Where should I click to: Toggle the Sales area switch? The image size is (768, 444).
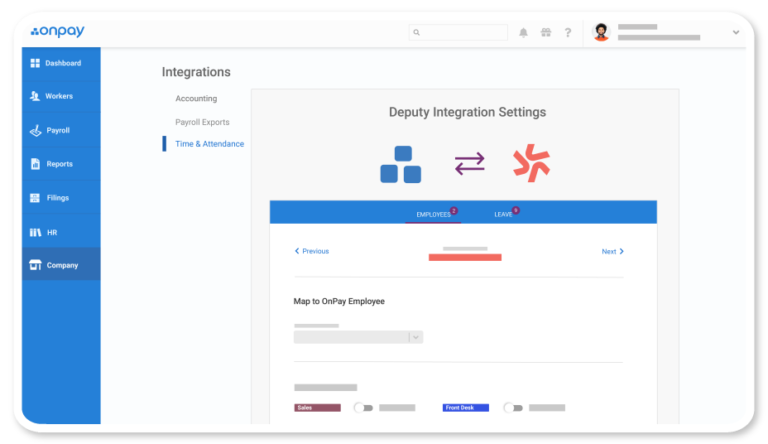pyautogui.click(x=363, y=408)
